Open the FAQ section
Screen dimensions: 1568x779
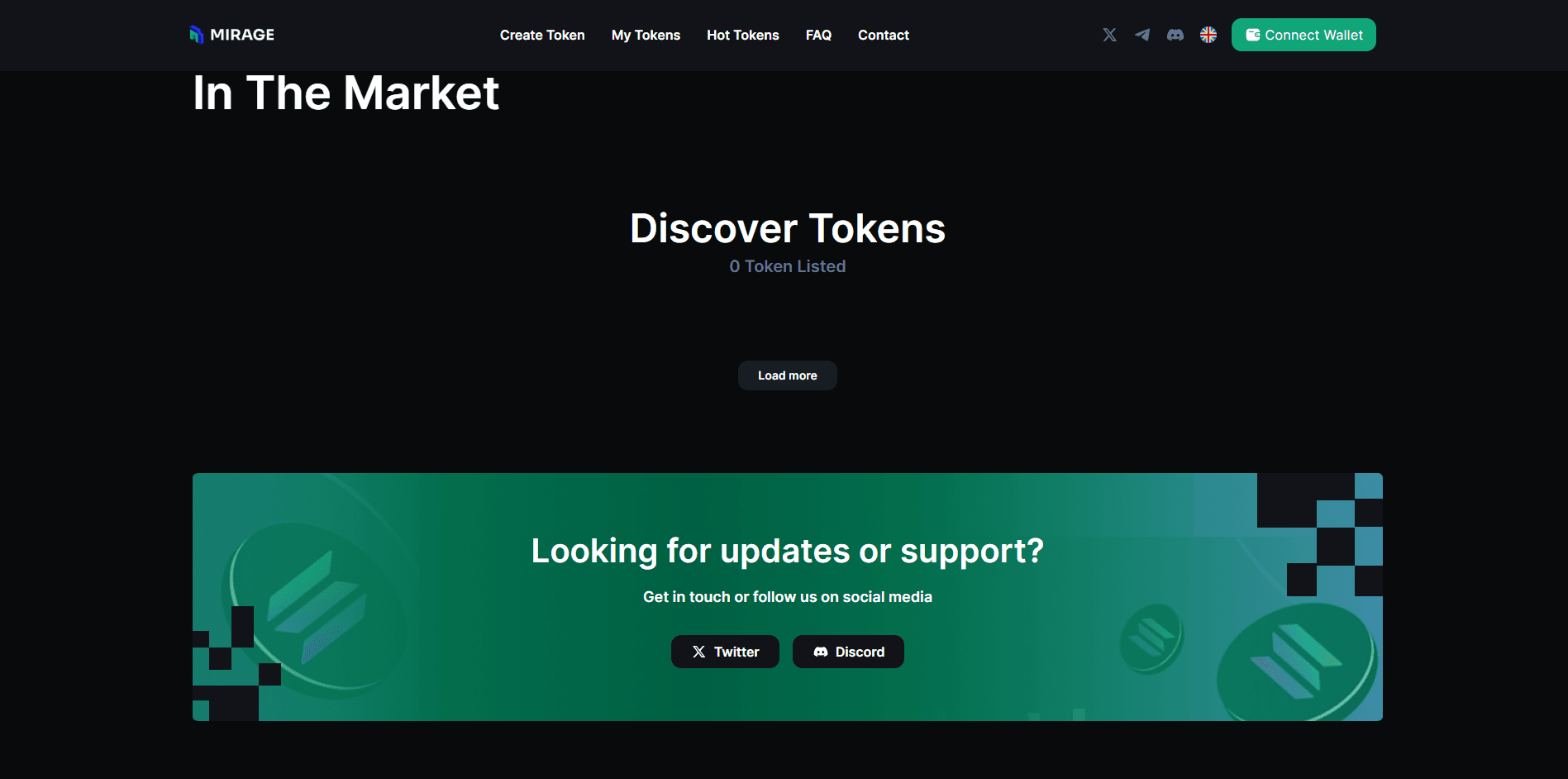tap(818, 35)
